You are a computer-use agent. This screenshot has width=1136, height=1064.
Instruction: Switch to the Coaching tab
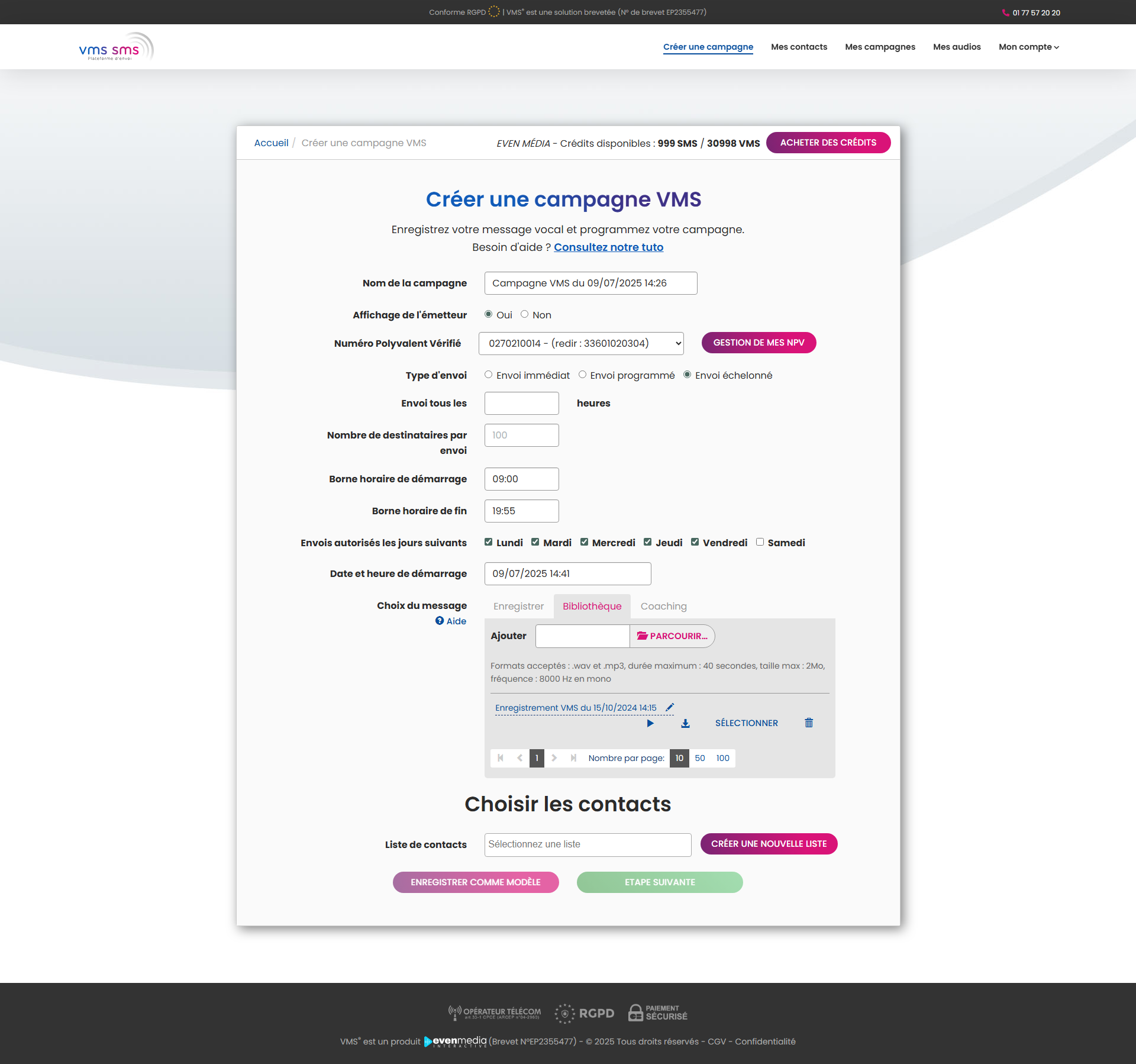tap(663, 606)
